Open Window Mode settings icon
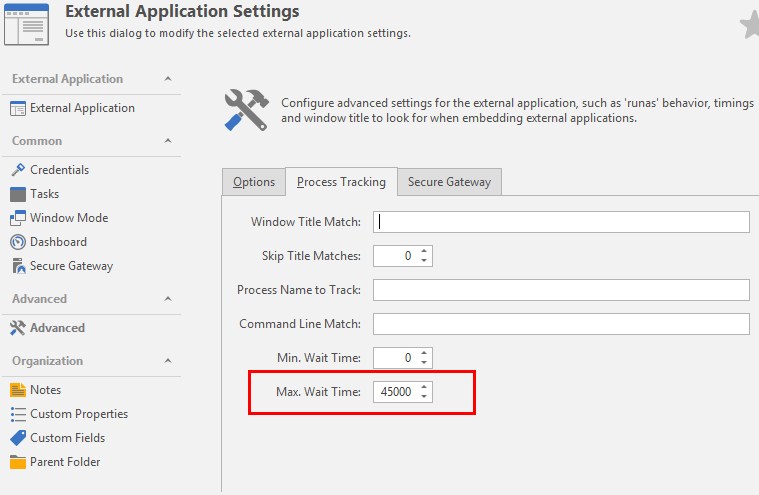This screenshot has width=759, height=495. click(x=18, y=218)
